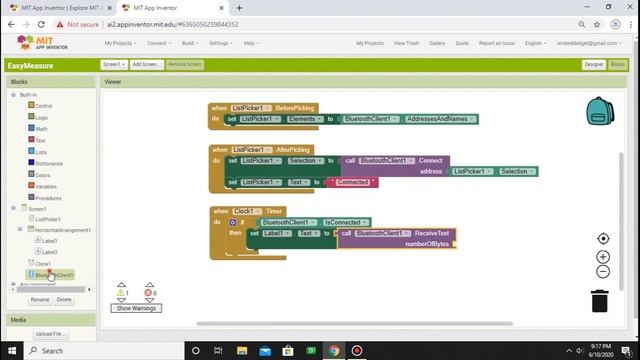Select the Text blocks category
Screen dimensions: 640x360
[x=40, y=140]
